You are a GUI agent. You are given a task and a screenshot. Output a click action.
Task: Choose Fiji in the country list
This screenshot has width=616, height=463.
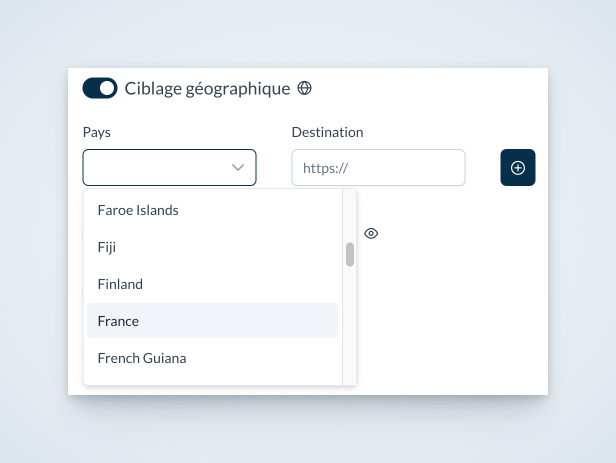213,247
